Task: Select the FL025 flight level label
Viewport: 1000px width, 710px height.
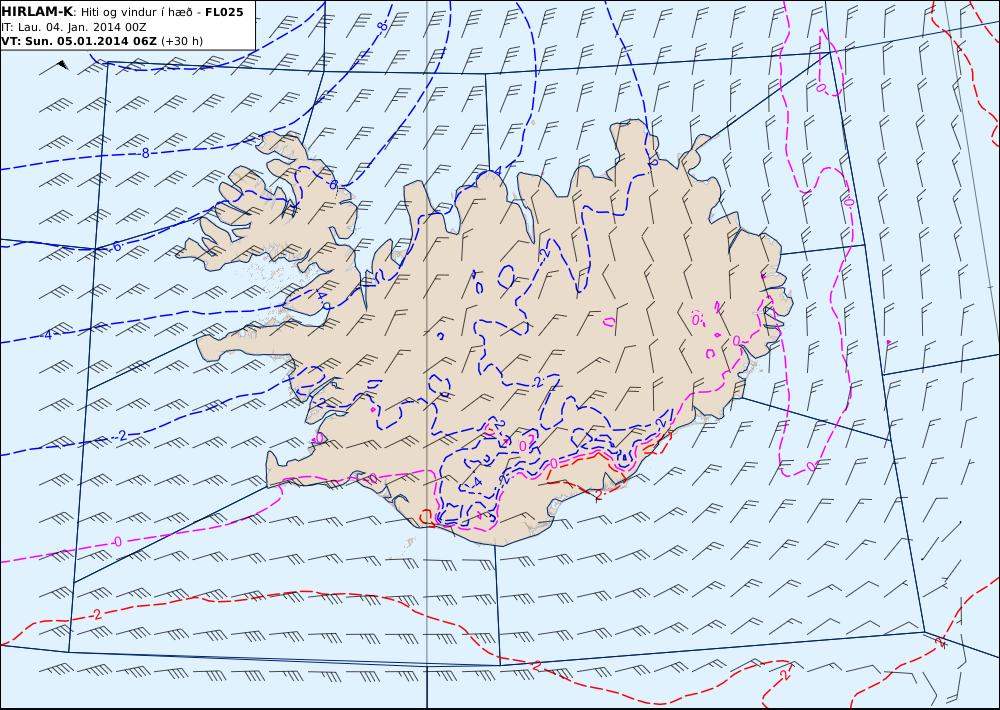Action: tap(224, 12)
